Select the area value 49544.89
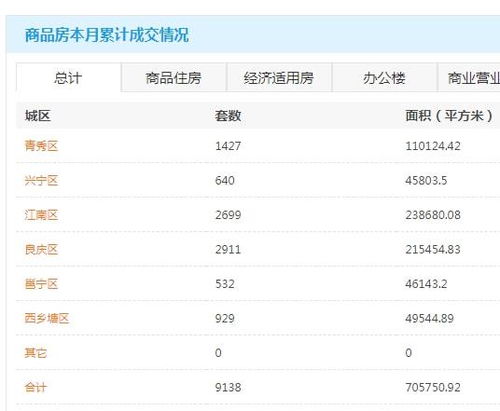Screen dimensions: 500x411 430,319
